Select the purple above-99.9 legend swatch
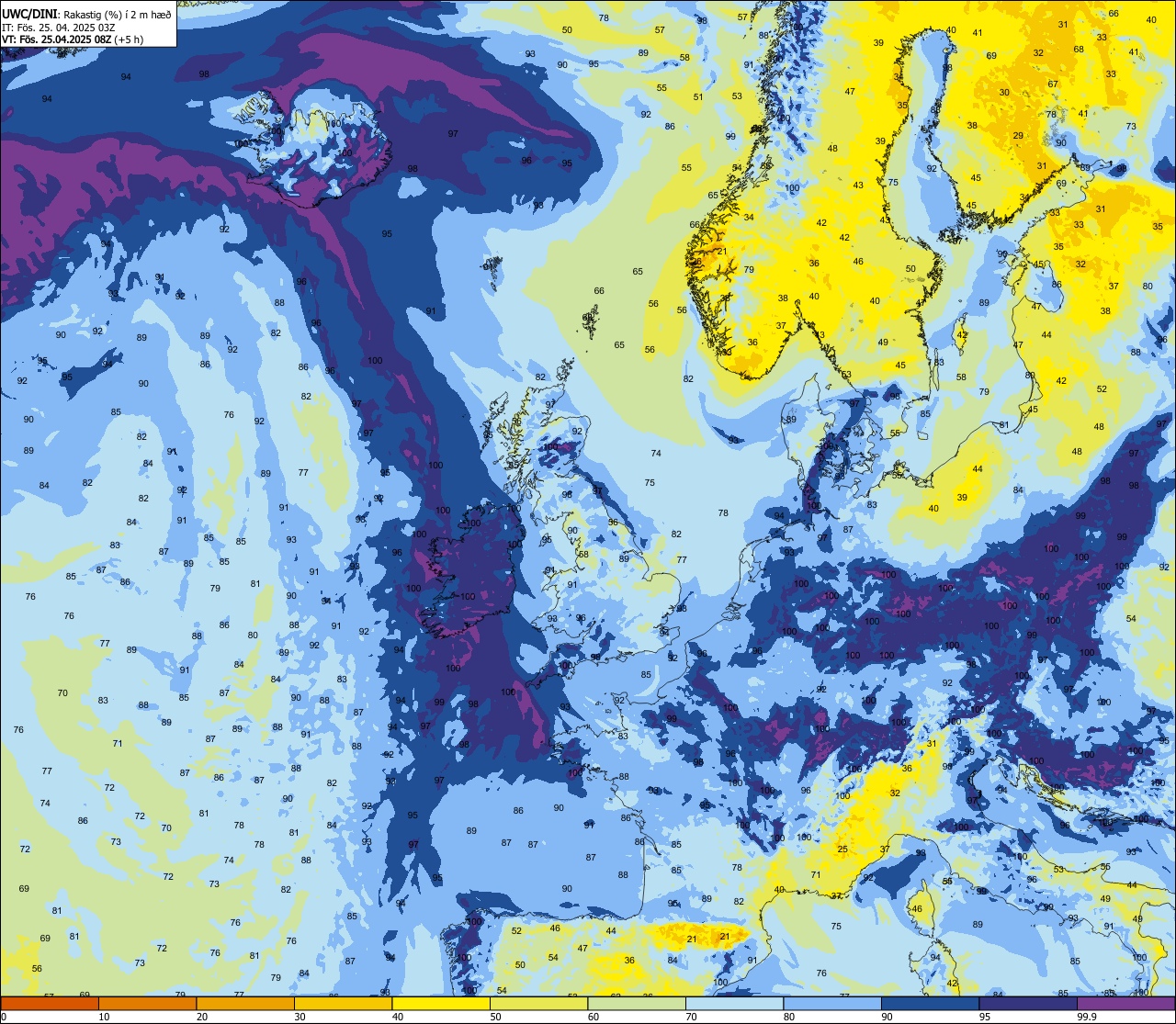Viewport: 1176px width, 1024px height. (1125, 1004)
